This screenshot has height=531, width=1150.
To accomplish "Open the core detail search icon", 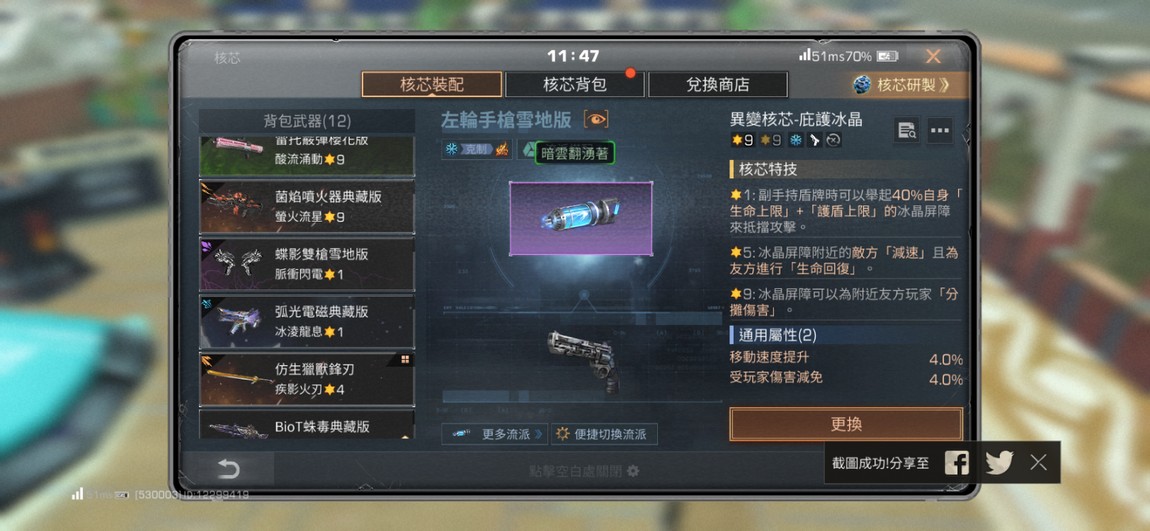I will pos(907,131).
